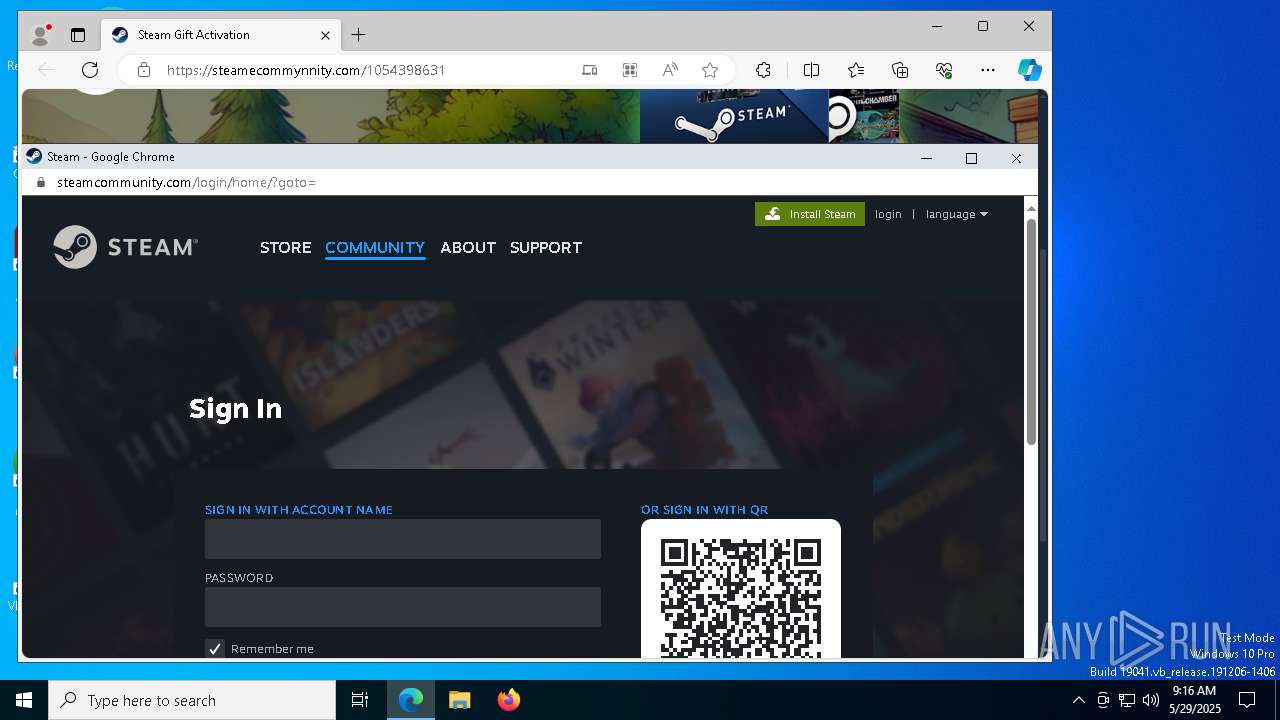The height and width of the screenshot is (720, 1280).
Task: Click the login link in Steam header
Action: tap(888, 214)
